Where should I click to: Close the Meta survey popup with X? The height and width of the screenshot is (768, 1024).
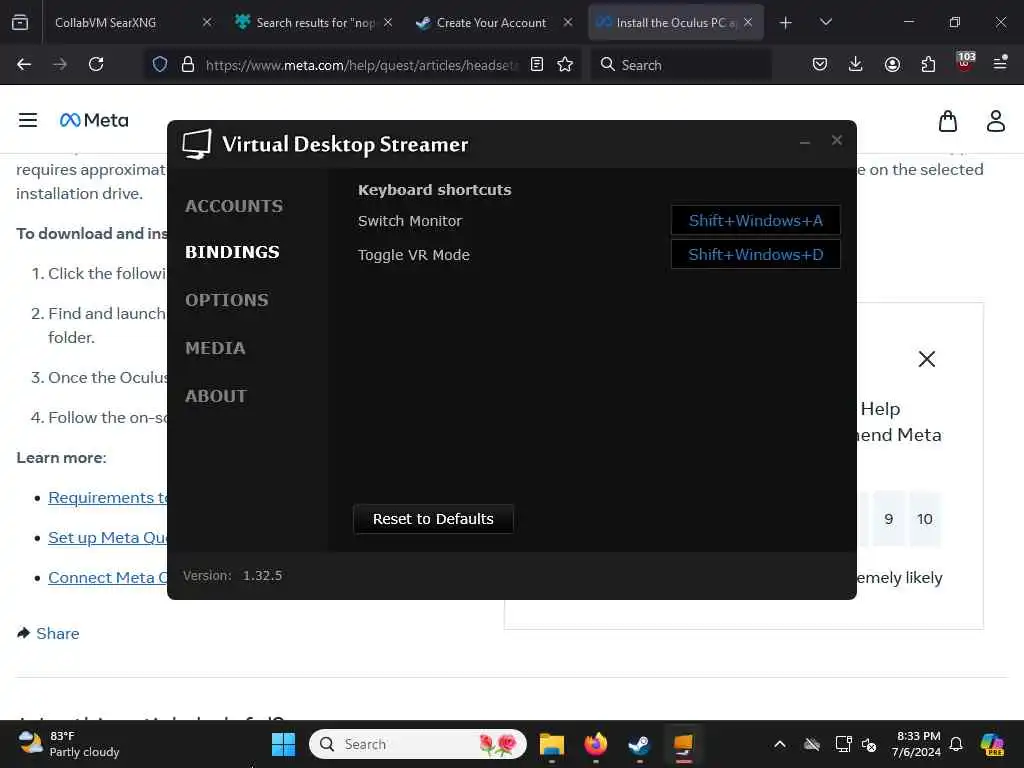tap(927, 359)
